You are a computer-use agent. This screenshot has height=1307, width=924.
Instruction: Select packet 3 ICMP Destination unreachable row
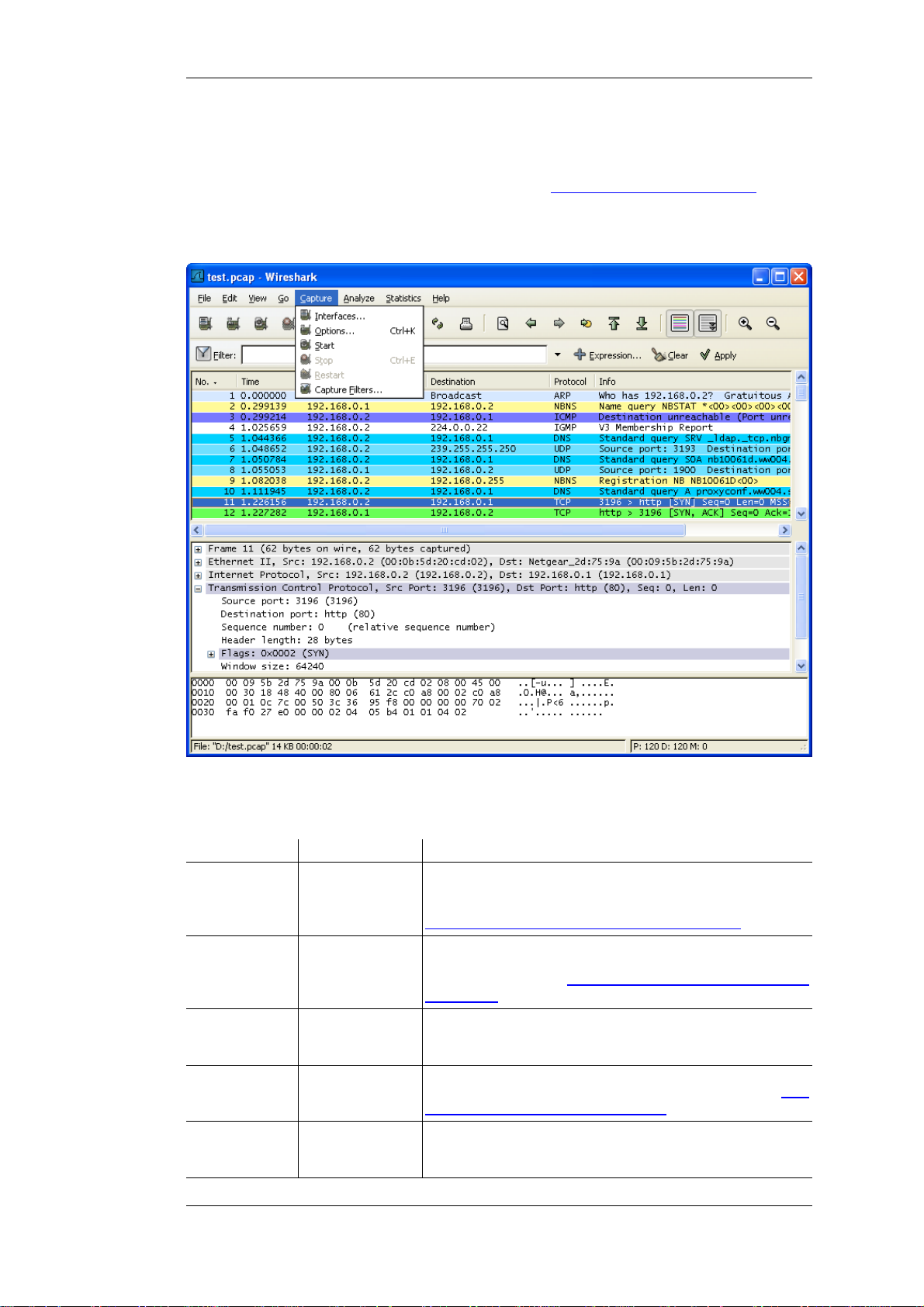click(x=492, y=417)
